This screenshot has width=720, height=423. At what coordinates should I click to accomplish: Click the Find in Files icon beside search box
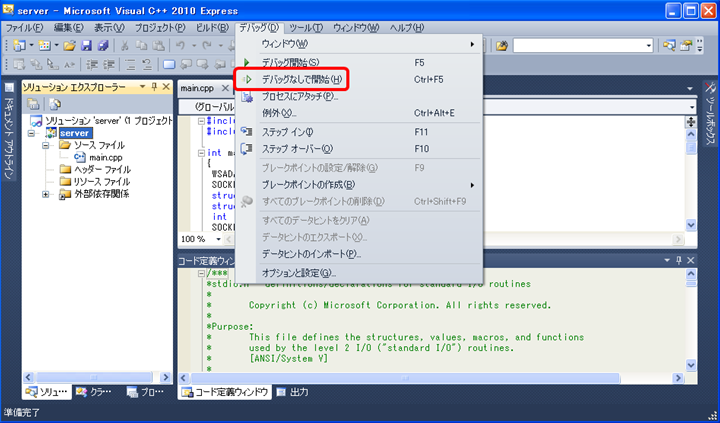point(502,45)
